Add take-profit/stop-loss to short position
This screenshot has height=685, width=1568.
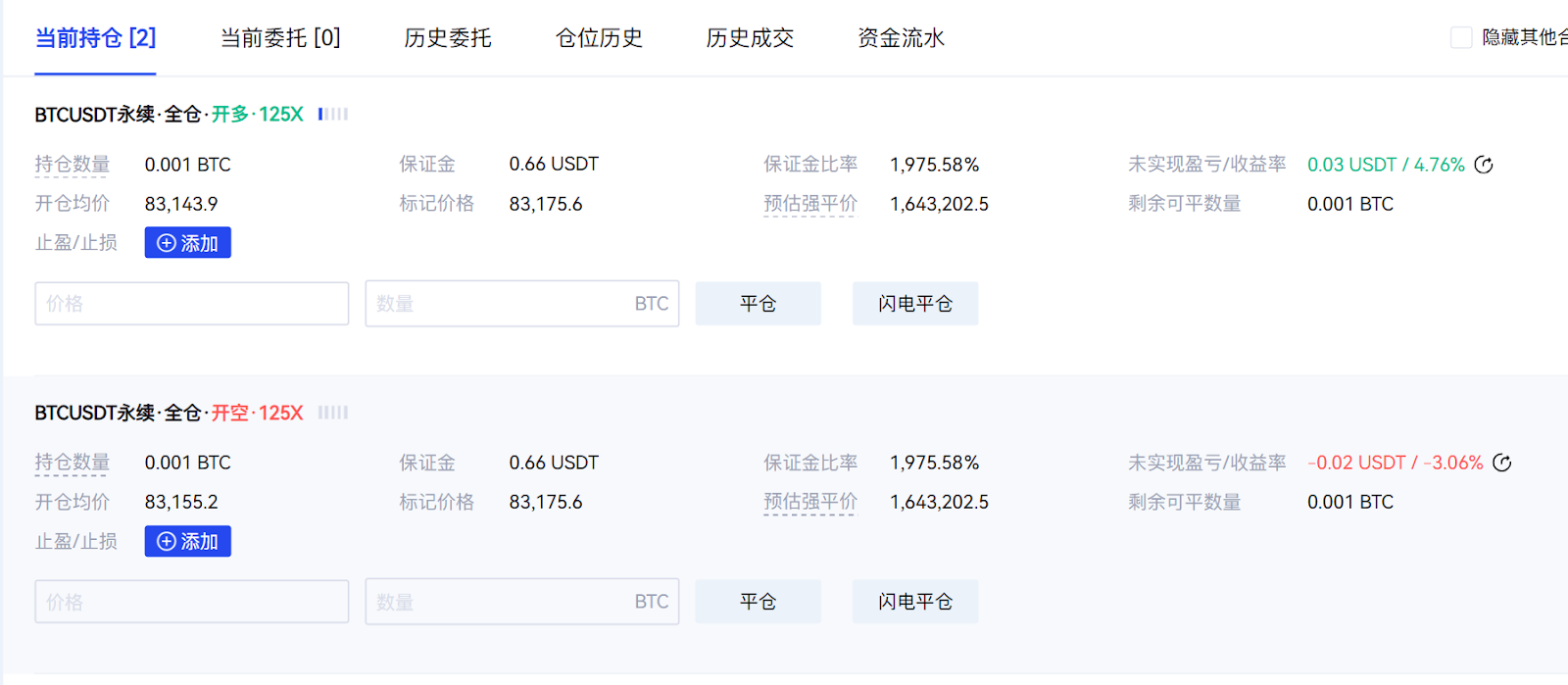tap(188, 541)
